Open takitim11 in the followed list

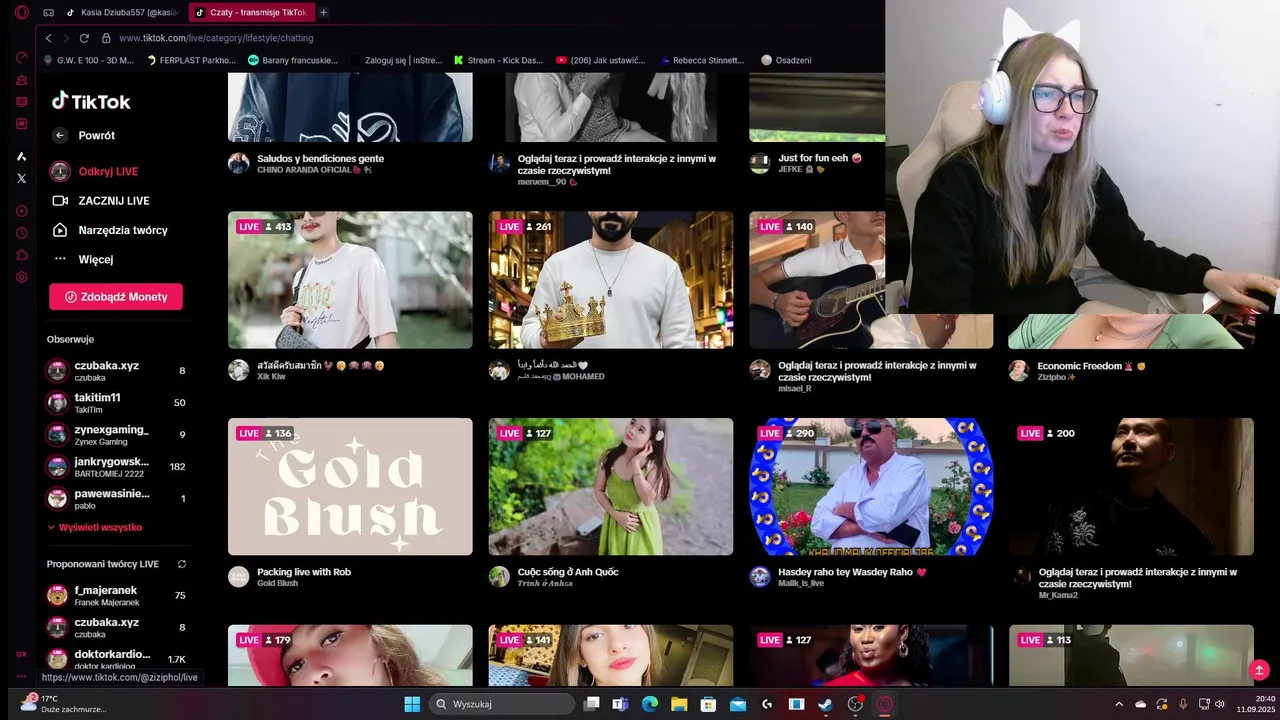click(x=116, y=402)
